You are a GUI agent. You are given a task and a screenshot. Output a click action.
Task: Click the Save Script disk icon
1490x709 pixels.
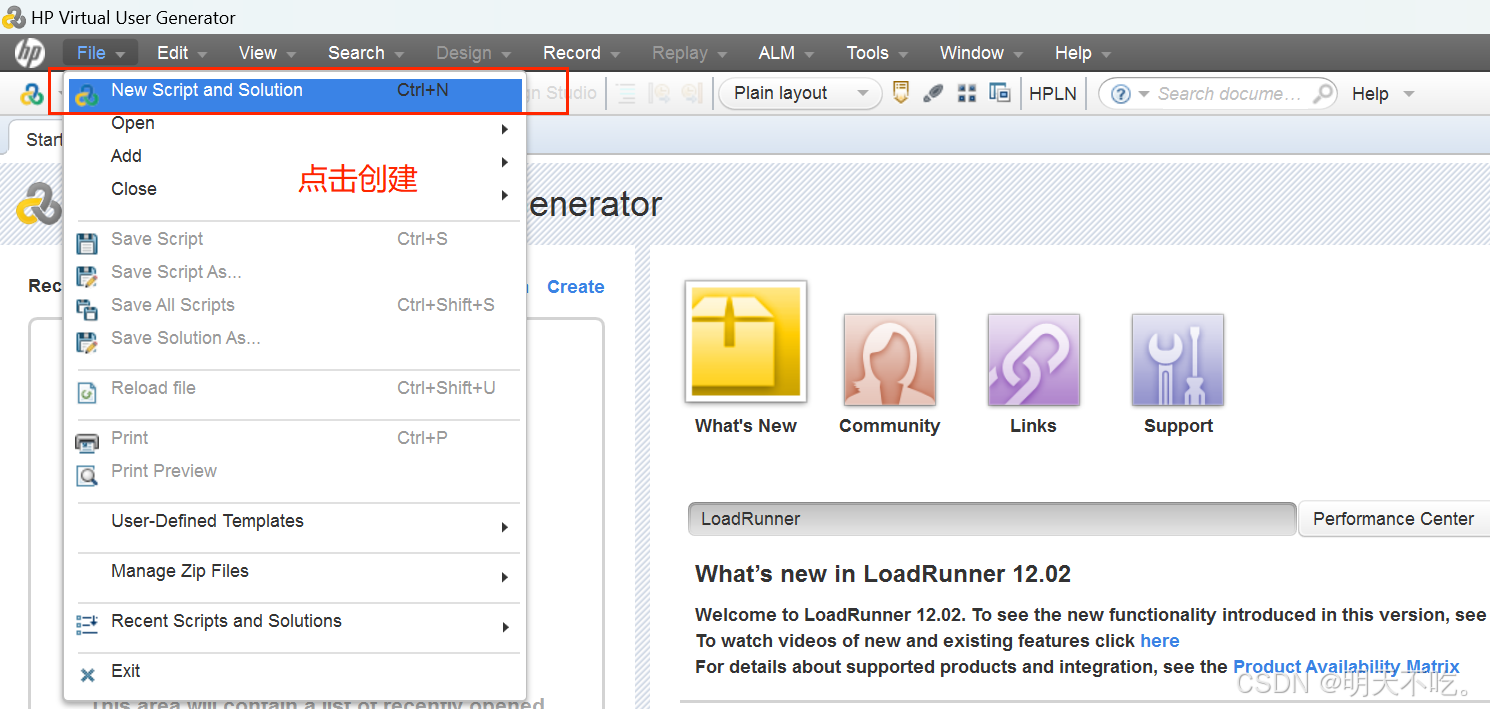pos(88,243)
